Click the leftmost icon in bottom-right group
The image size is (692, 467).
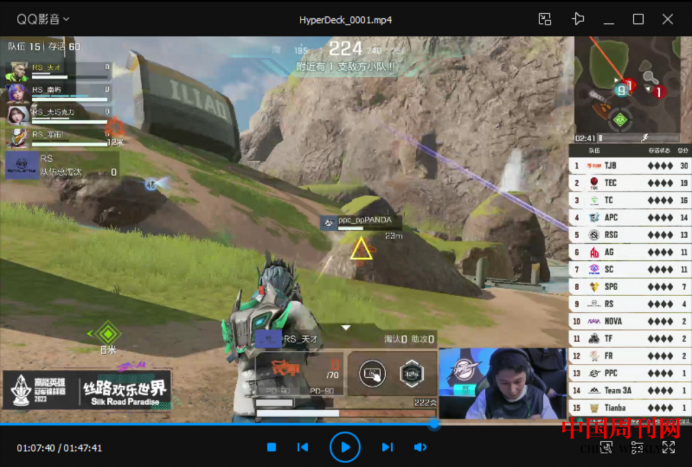tap(606, 447)
